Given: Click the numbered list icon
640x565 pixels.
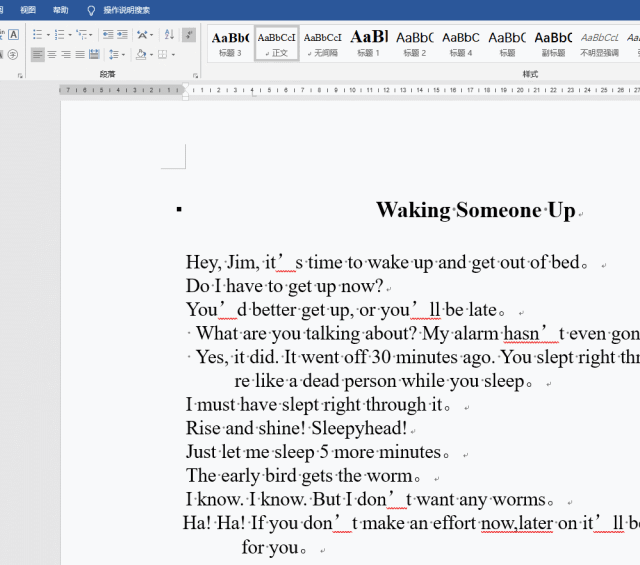Looking at the screenshot, I should (x=60, y=34).
